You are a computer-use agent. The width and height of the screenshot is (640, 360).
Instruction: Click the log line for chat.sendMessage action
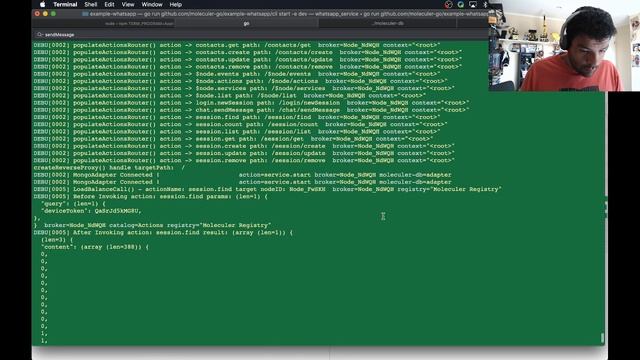251,110
